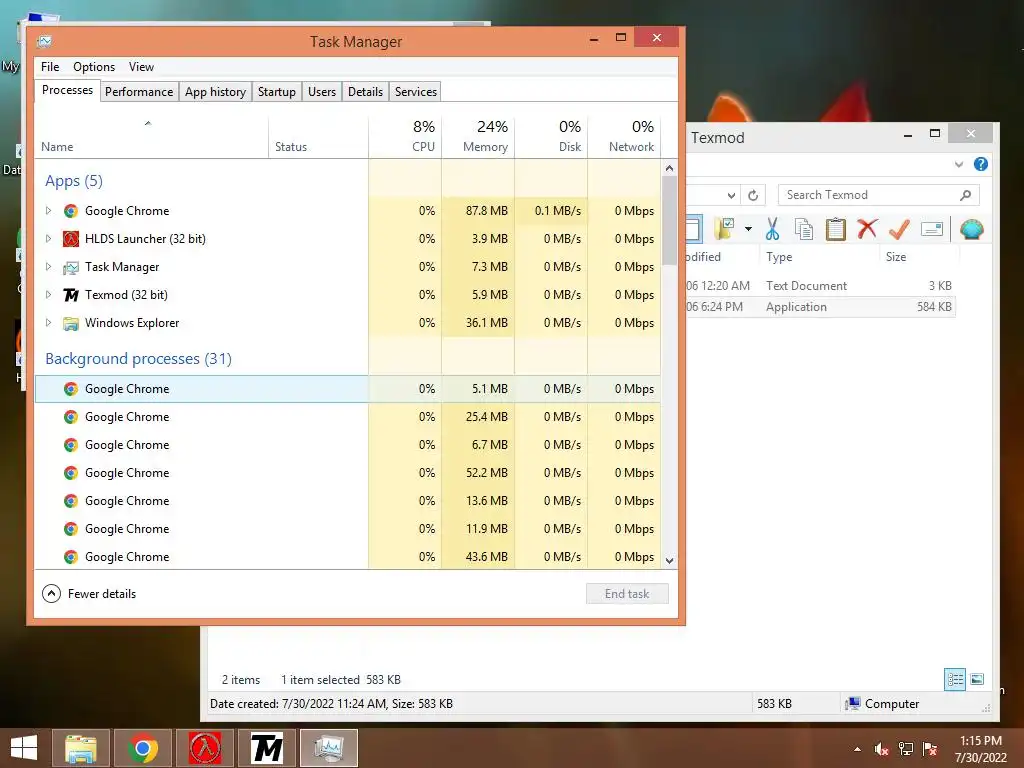Click the Rename icon in Texmod toolbar
Screen dimensions: 1024x768
(932, 229)
